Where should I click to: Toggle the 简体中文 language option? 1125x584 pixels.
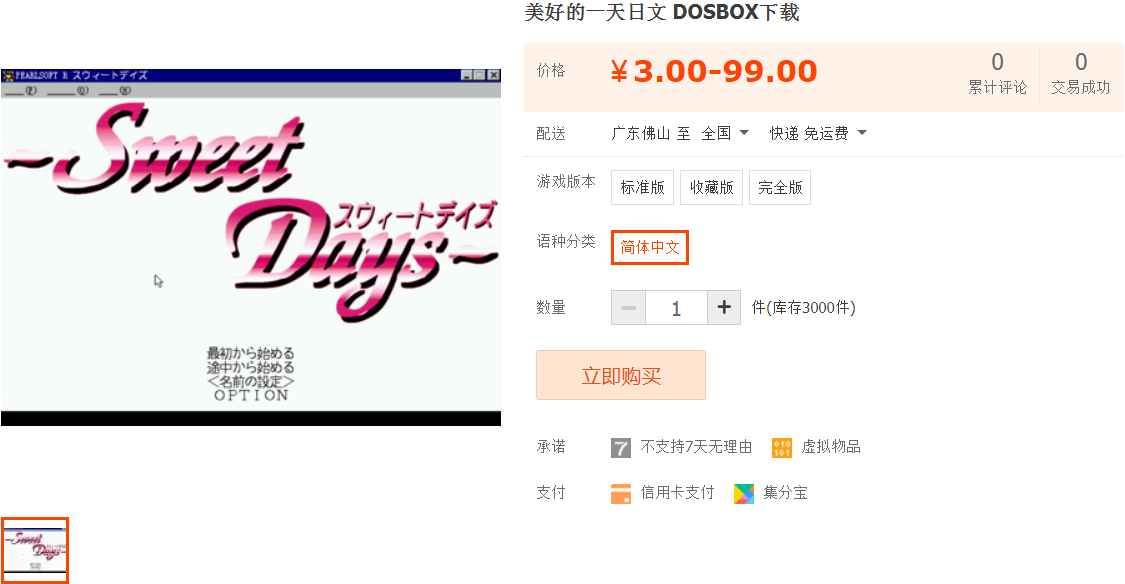click(650, 248)
